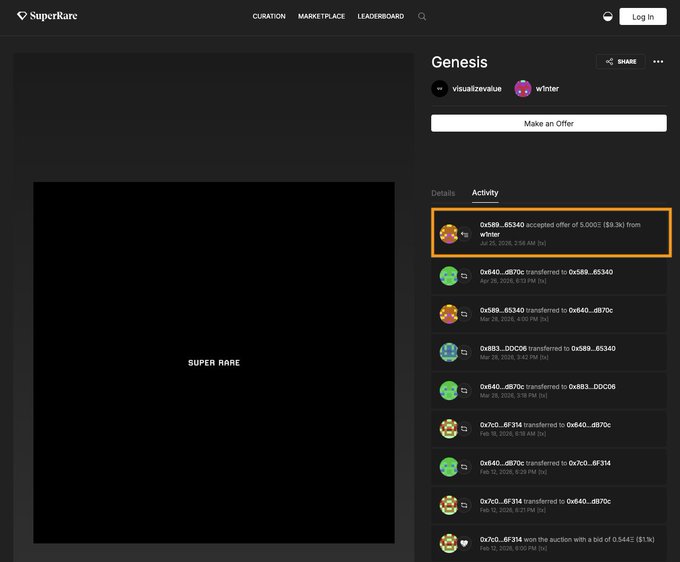Click transfer icon on Mar 28 4:00 PM row
The height and width of the screenshot is (562, 680).
point(464,314)
